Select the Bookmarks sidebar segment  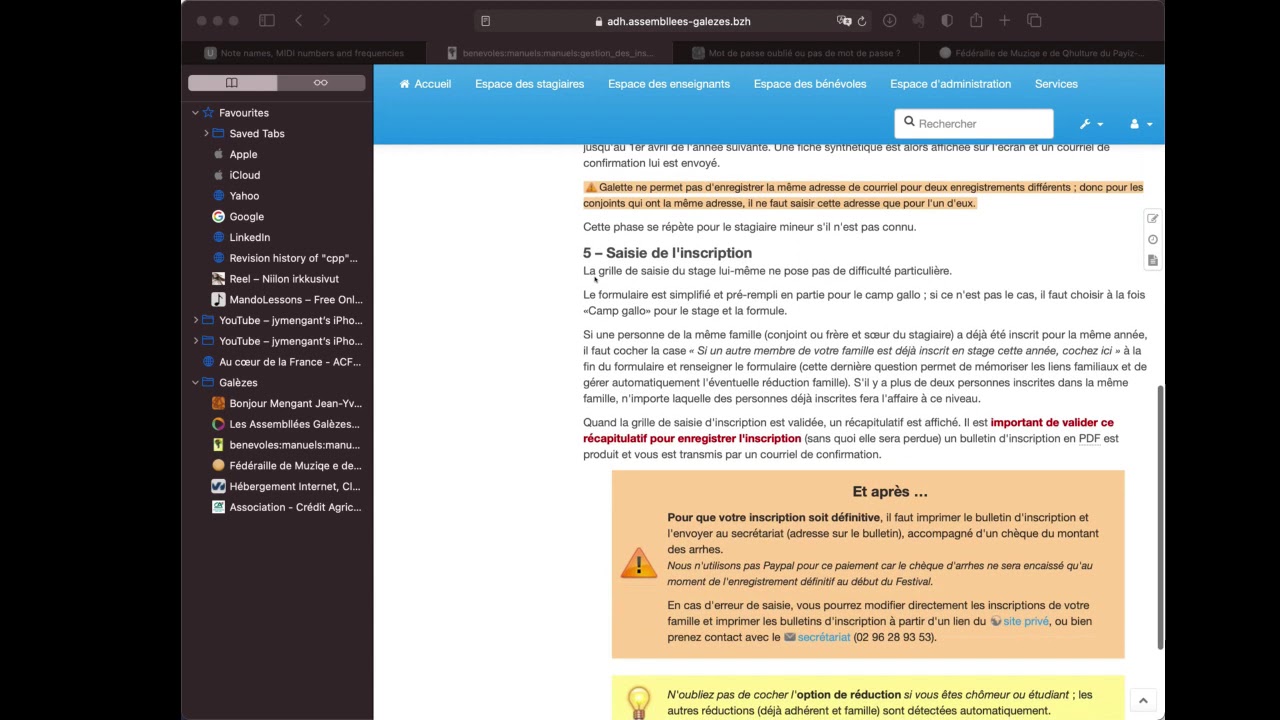coord(232,83)
